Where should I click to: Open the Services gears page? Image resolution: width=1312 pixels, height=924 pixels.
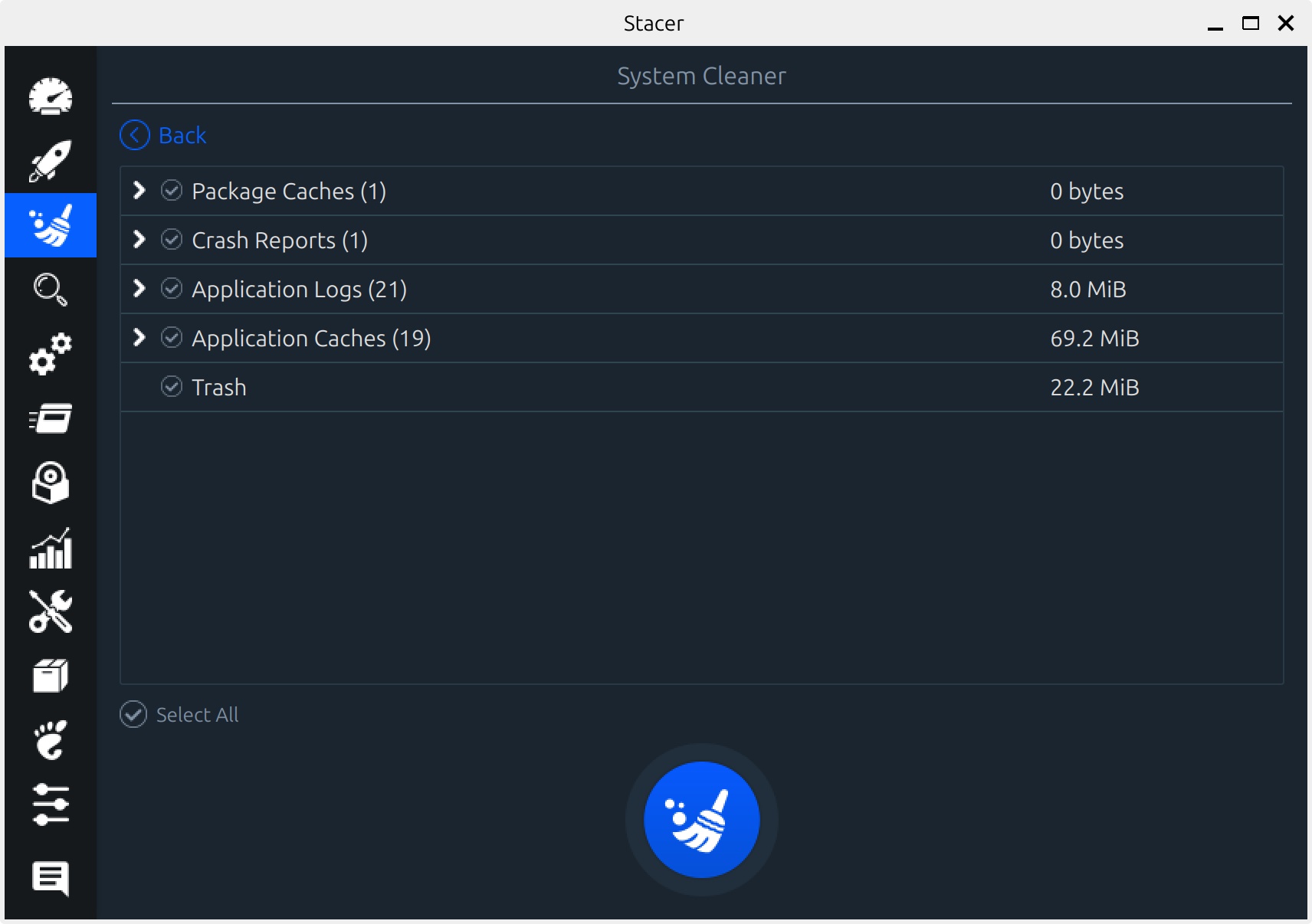[51, 354]
